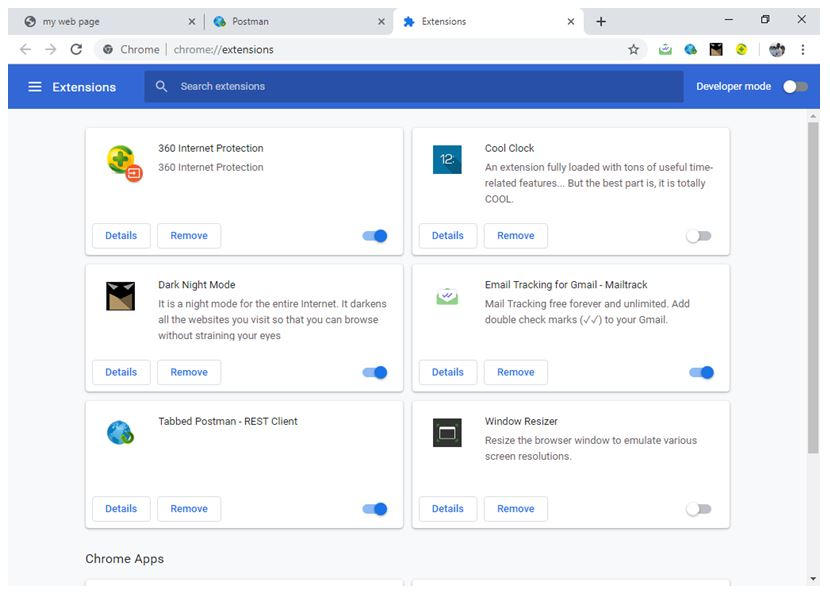This screenshot has height=603, width=830.
Task: View Details for Email Tracking Mailtrack
Action: click(448, 372)
